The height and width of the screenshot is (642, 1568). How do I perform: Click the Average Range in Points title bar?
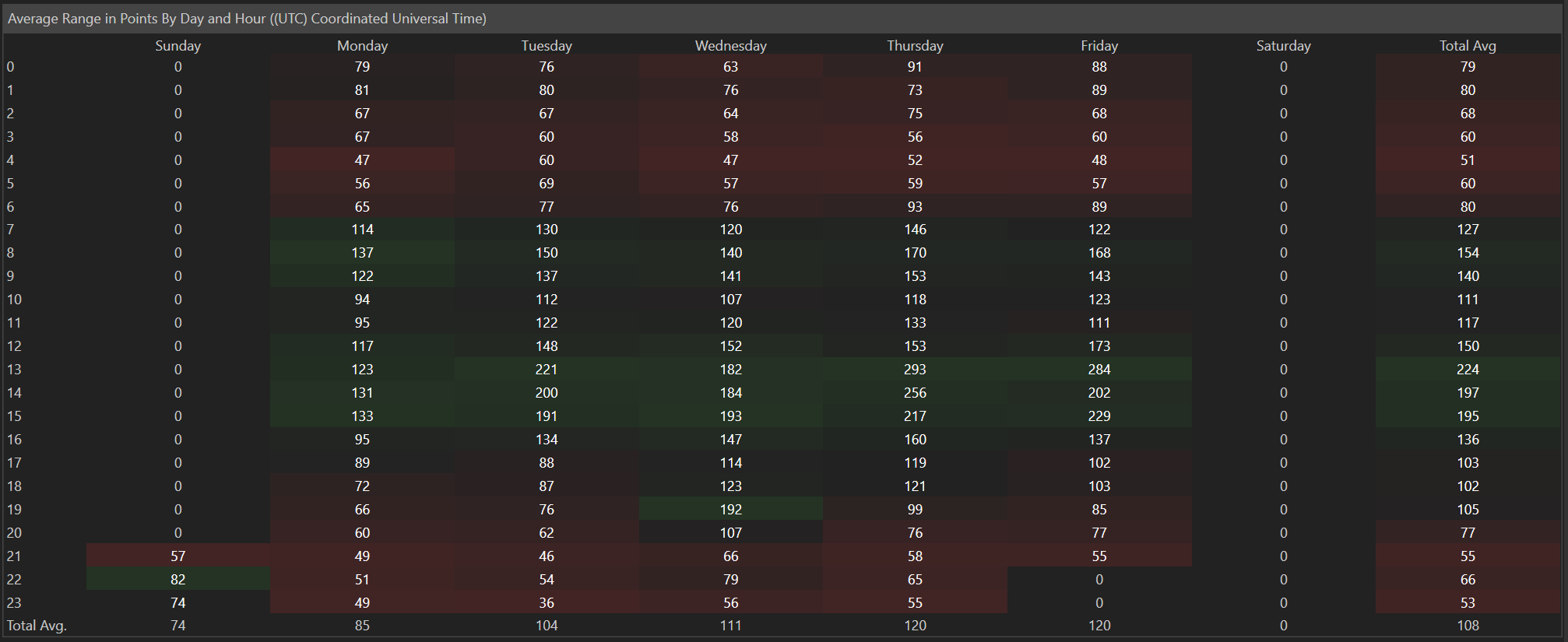pos(247,19)
